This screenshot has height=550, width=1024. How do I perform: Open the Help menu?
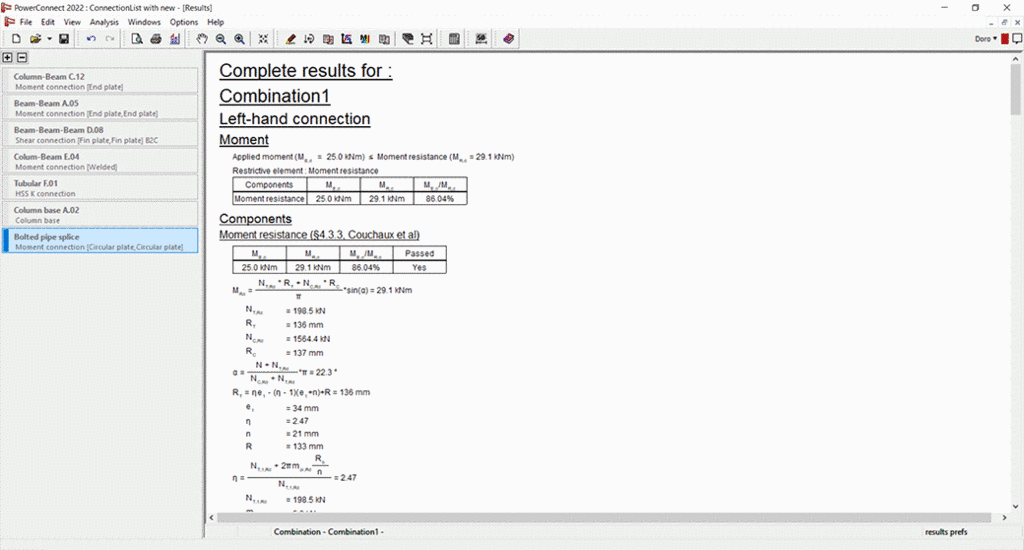pos(216,22)
